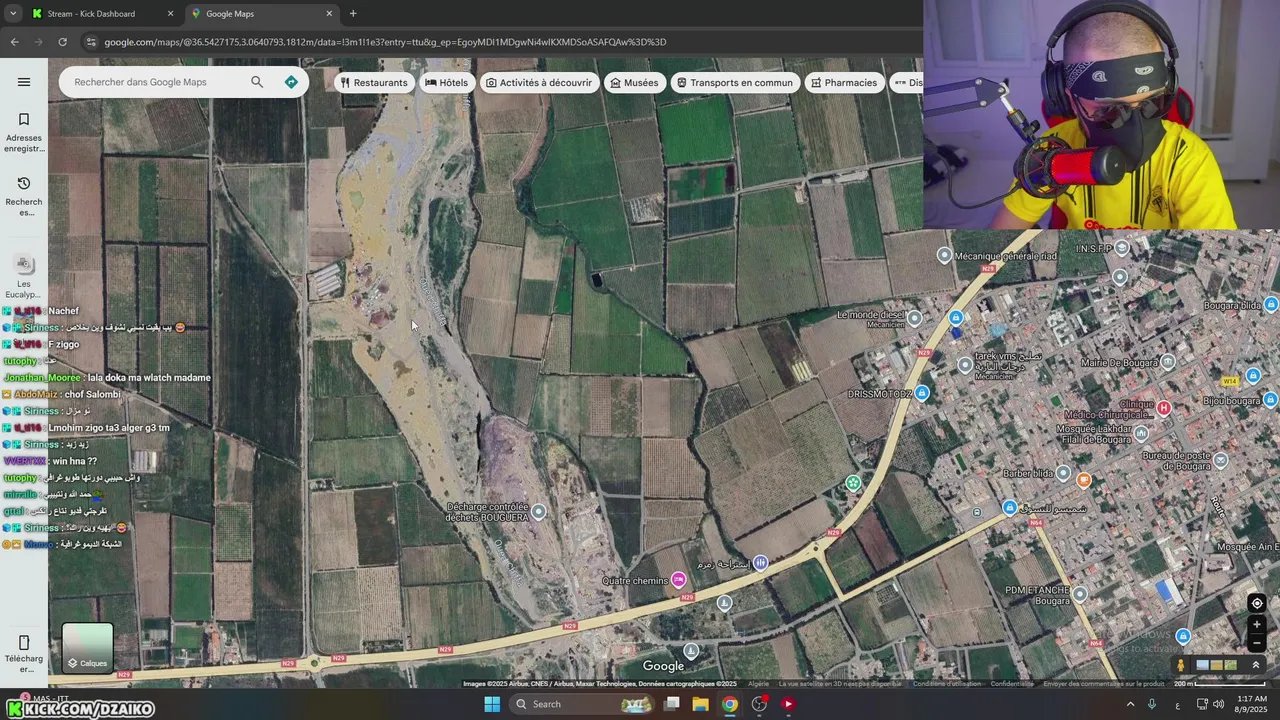Open the volume control in tray
The image size is (1280, 720).
[1218, 704]
